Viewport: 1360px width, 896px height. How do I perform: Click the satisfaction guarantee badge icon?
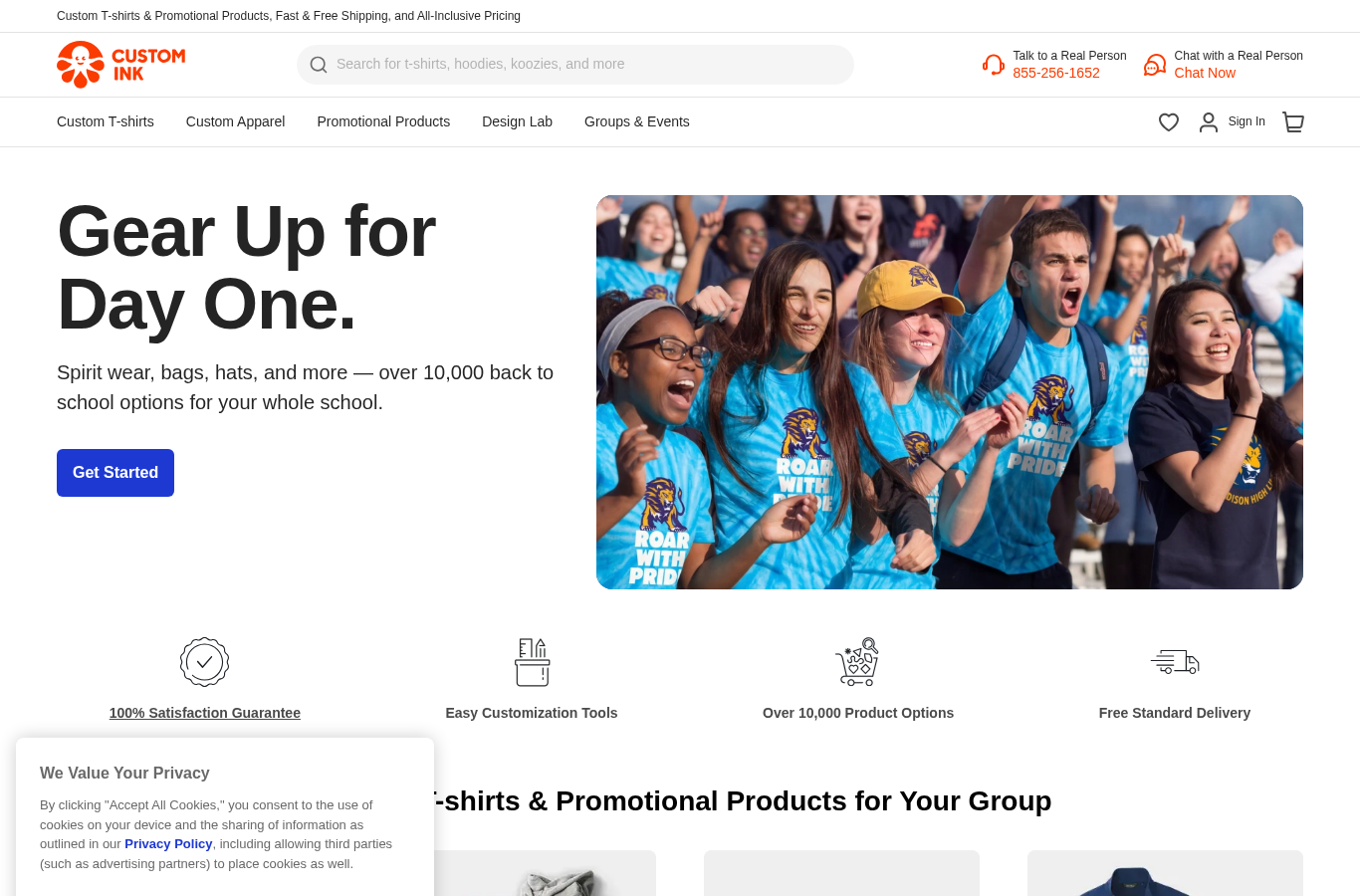pos(205,662)
